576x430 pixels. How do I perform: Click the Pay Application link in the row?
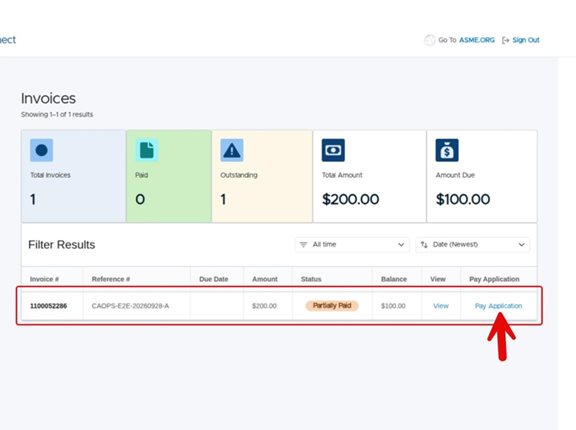pyautogui.click(x=498, y=306)
